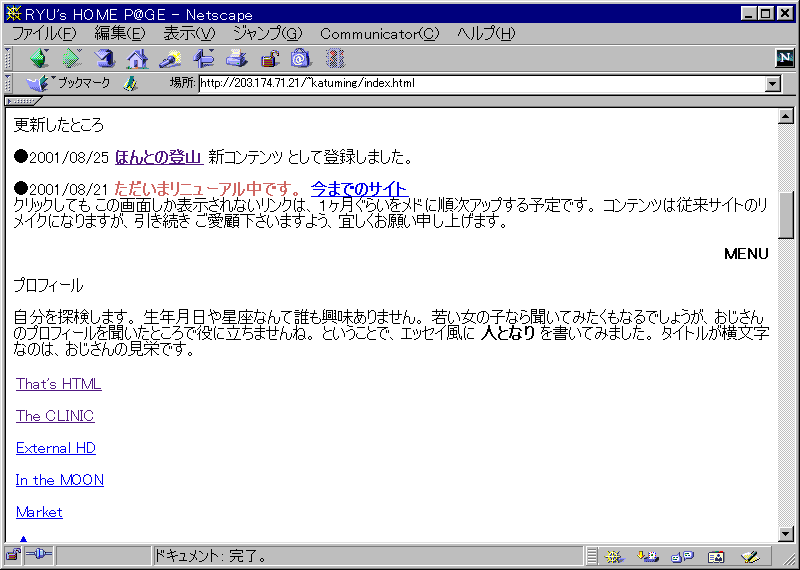Screen dimensions: 800x570
Task: Click the Forward navigation arrow
Action: [71, 59]
